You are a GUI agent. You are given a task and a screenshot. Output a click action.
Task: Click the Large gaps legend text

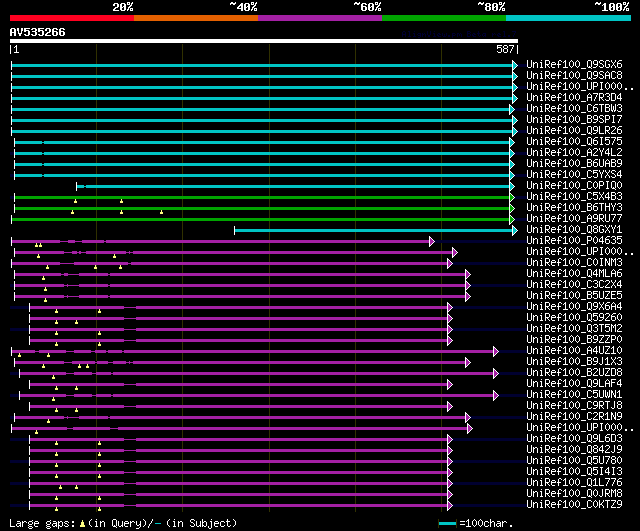[x=42, y=524]
